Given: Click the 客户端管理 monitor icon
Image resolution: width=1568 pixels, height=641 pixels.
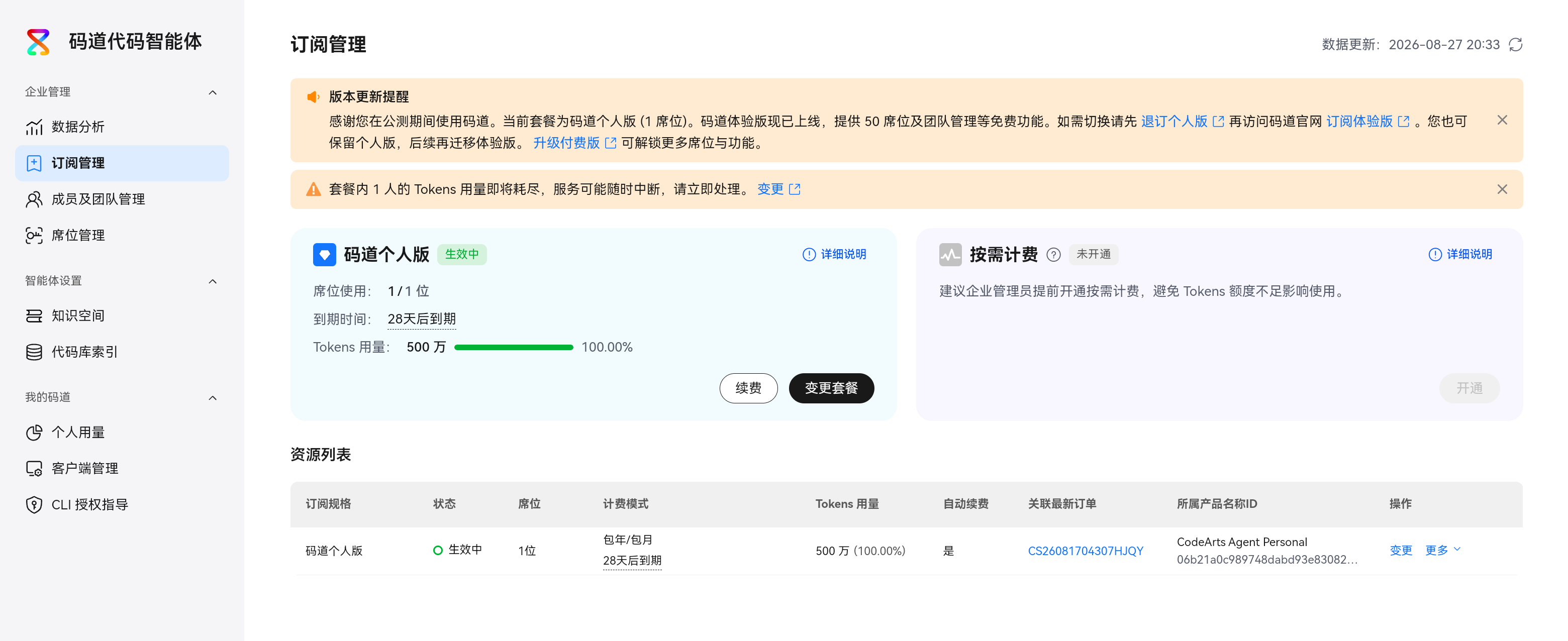Looking at the screenshot, I should pyautogui.click(x=34, y=468).
